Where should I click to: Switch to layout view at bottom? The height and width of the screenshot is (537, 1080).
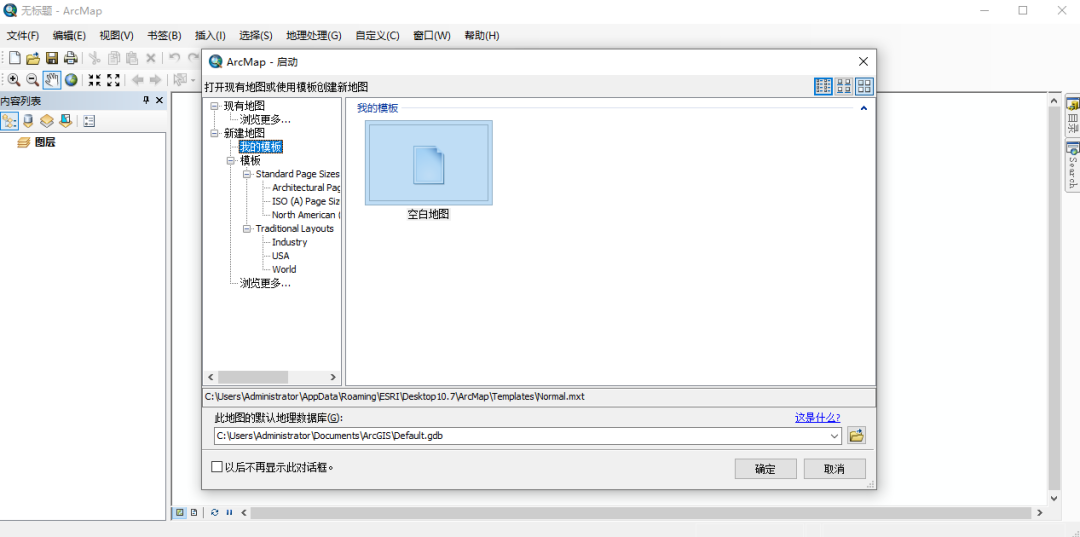coord(195,512)
